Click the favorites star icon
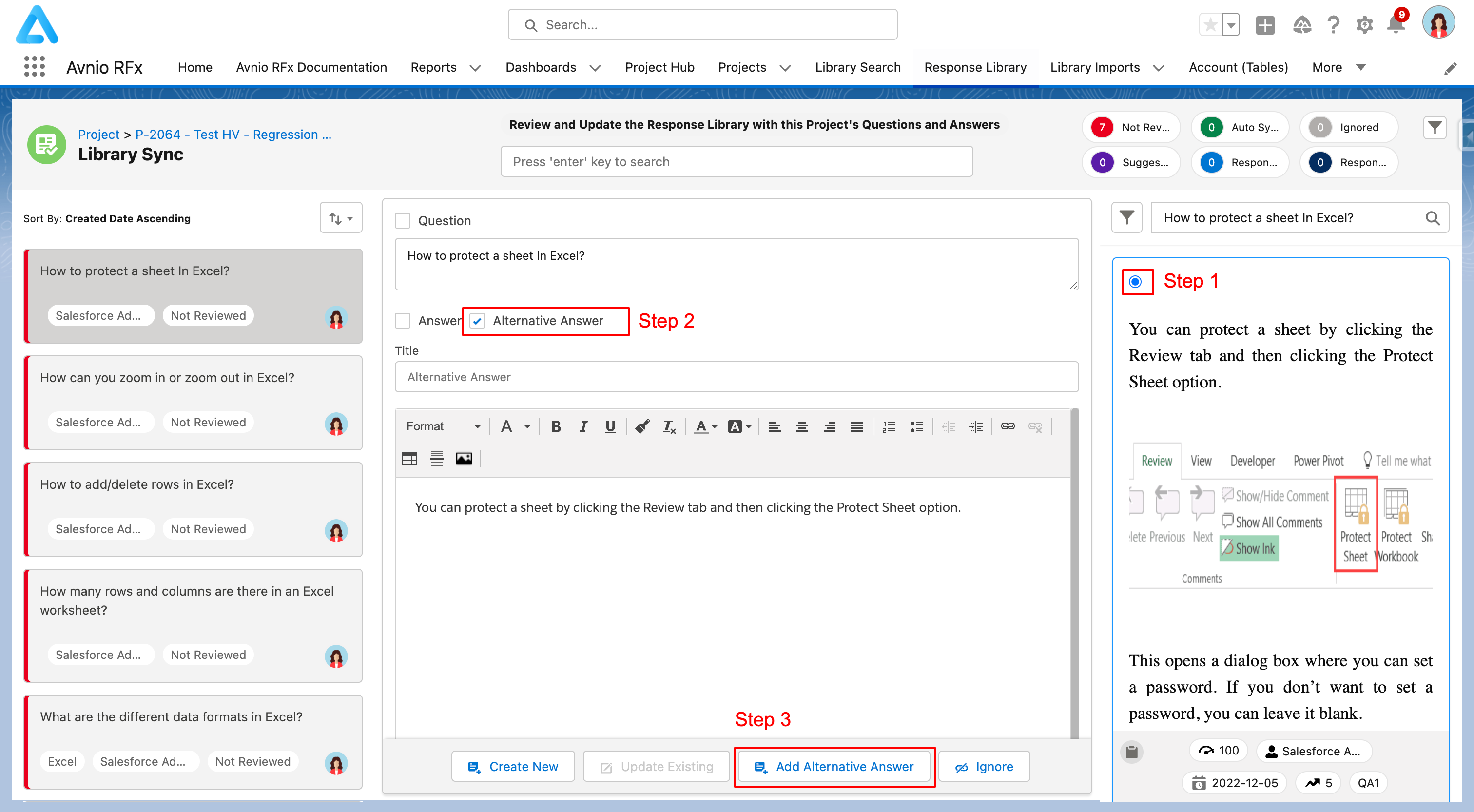 [1210, 24]
